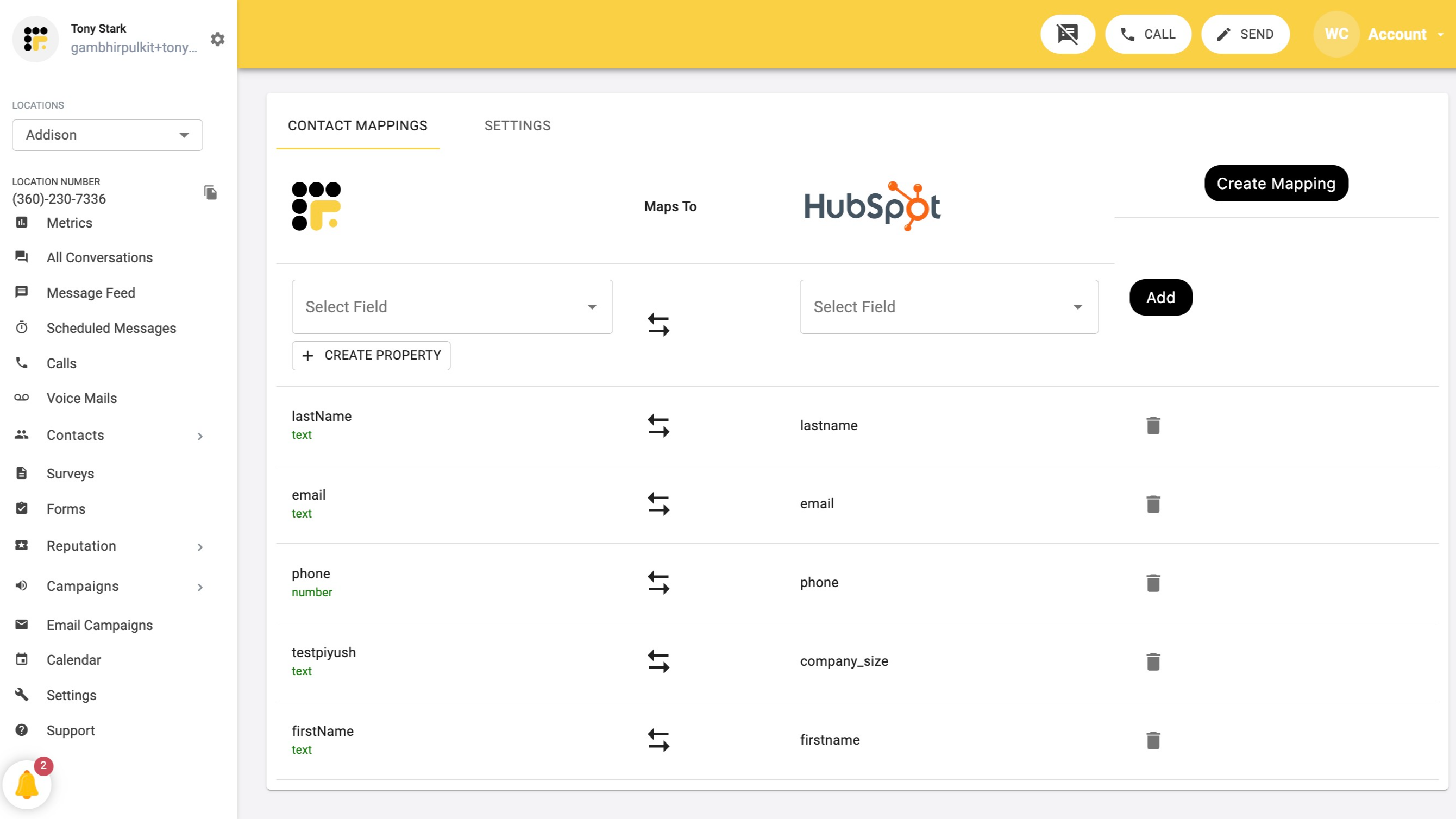Click the Create Property button
The height and width of the screenshot is (819, 1456).
click(x=371, y=356)
